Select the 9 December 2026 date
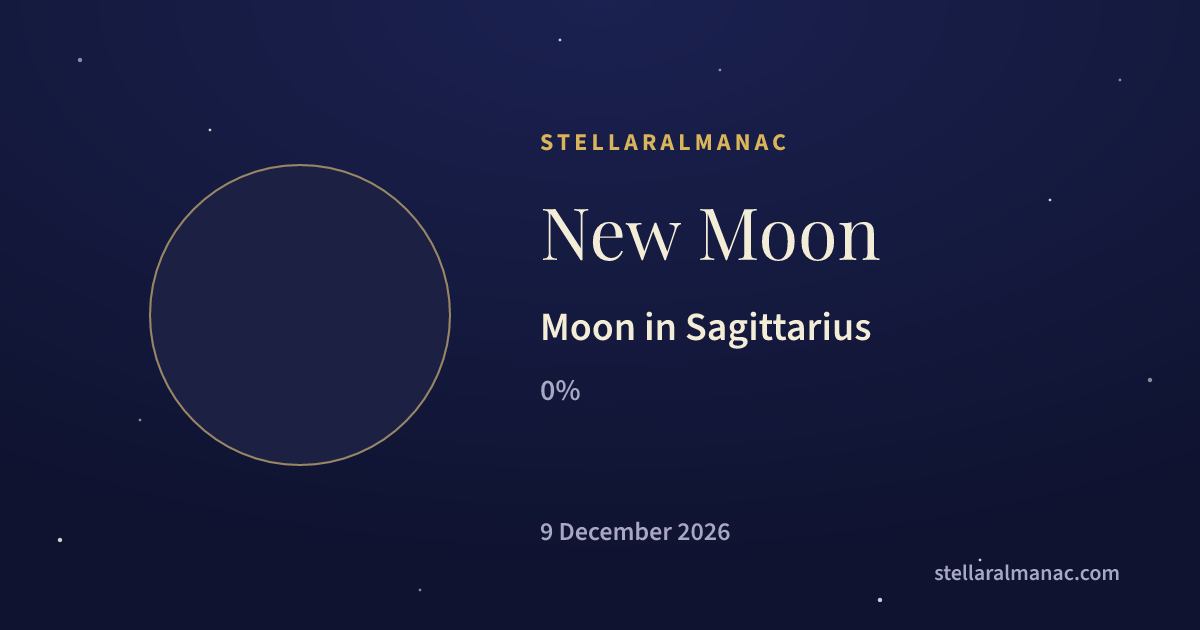This screenshot has width=1200, height=630. click(x=635, y=532)
